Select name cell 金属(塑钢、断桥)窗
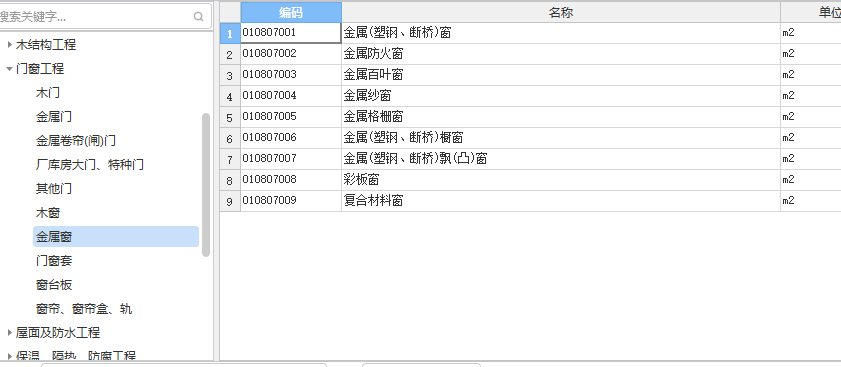841x367 pixels. pos(561,33)
